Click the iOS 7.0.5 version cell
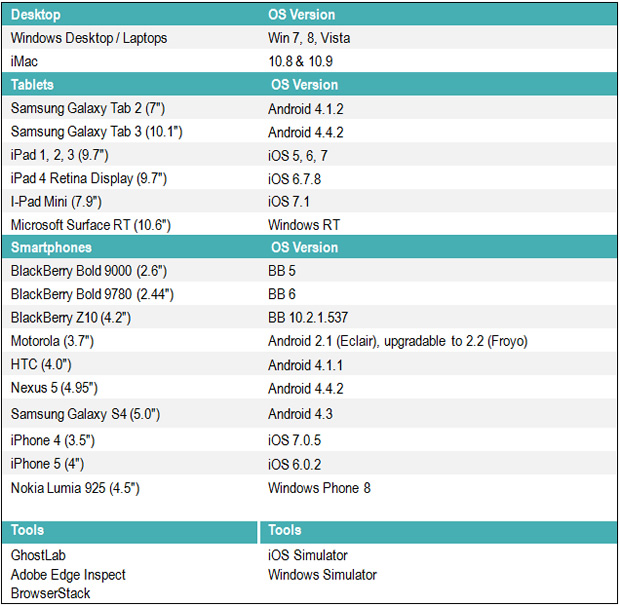 295,440
